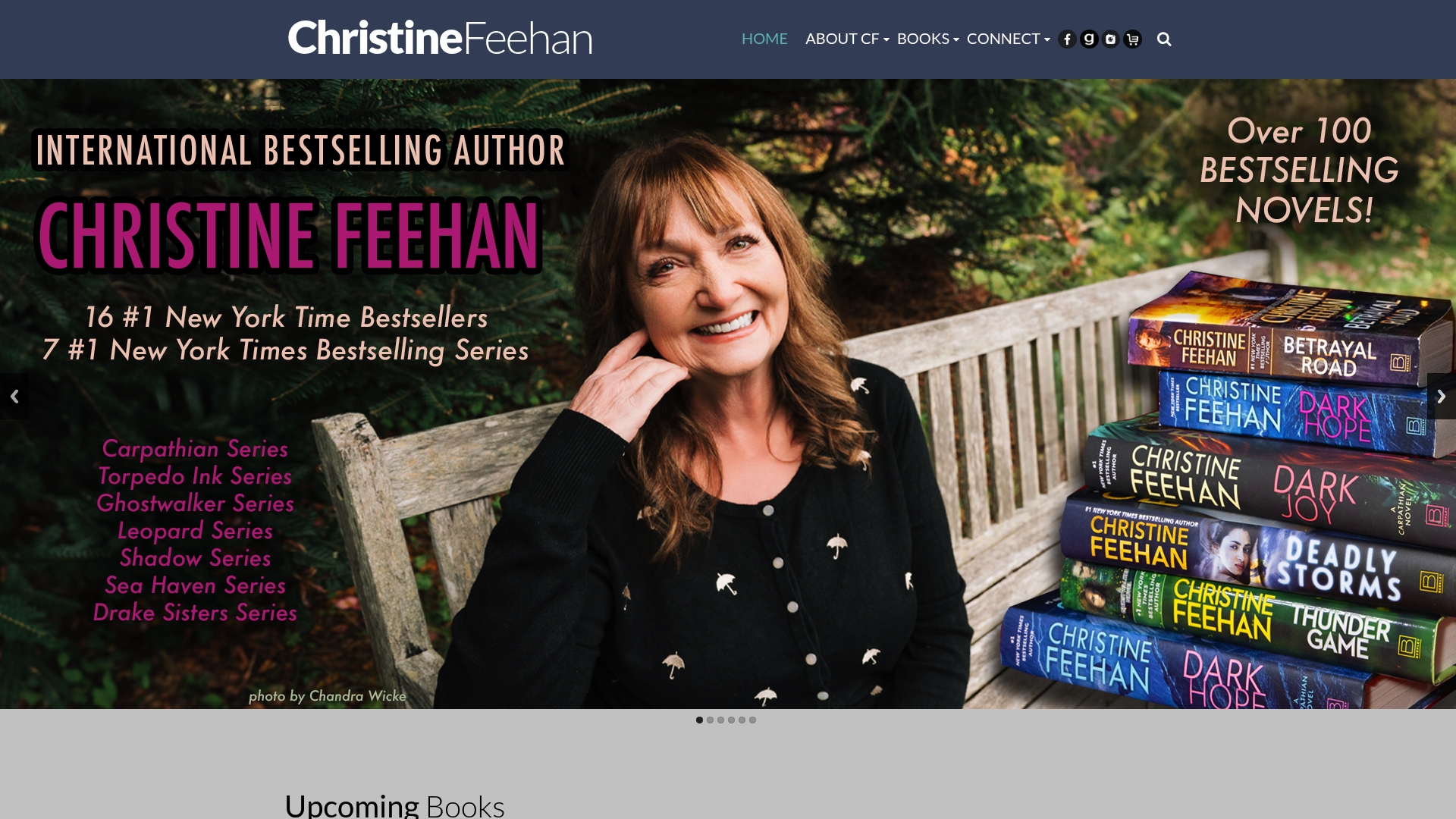Go to the HOME menu item
Viewport: 1456px width, 819px height.
coord(764,39)
